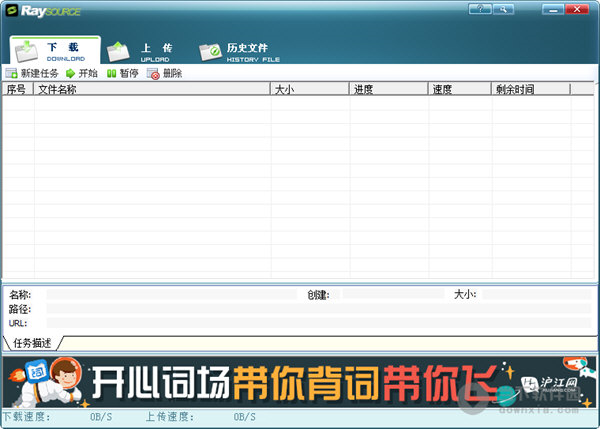Open the help question mark button
Screen dimensions: 600x429
click(480, 9)
